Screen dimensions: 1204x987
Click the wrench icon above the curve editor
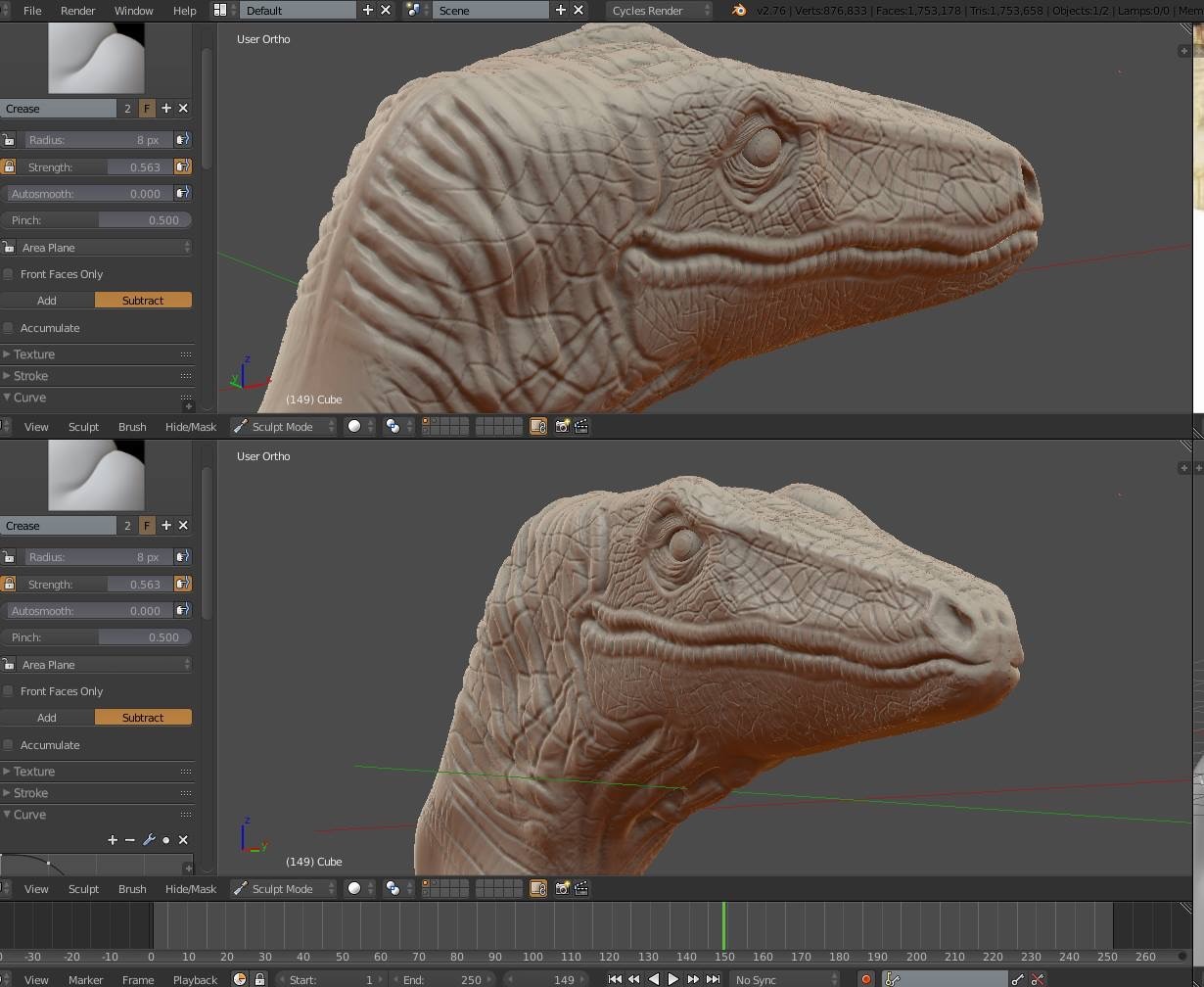[x=149, y=840]
